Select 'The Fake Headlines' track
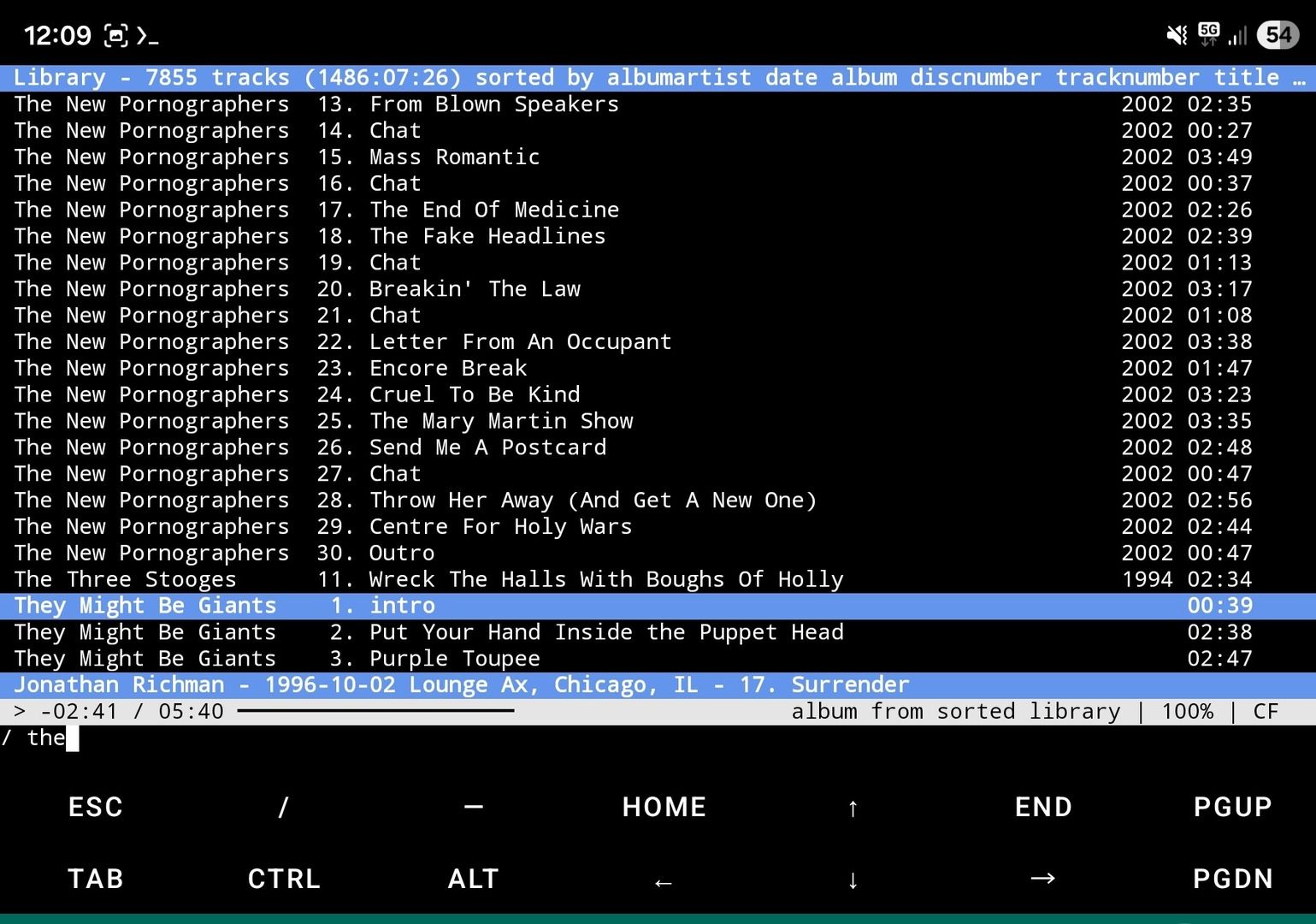 (658, 236)
